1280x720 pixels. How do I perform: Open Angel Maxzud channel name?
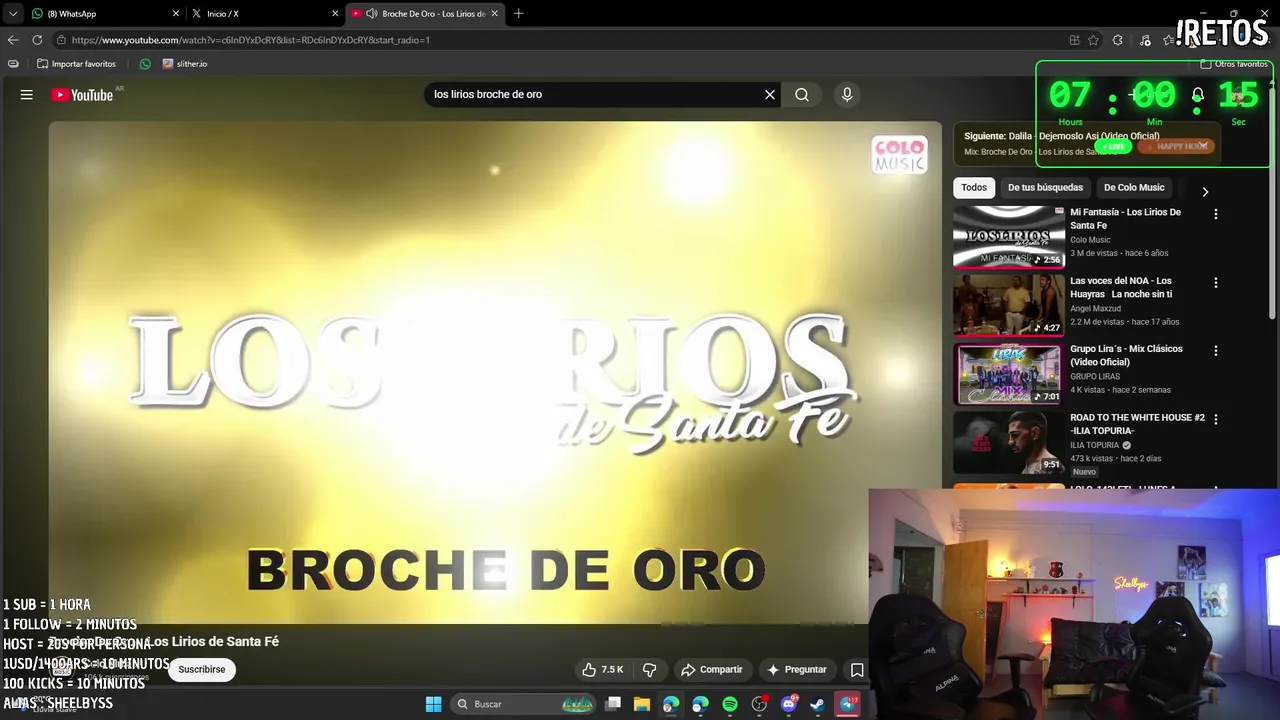point(1095,309)
